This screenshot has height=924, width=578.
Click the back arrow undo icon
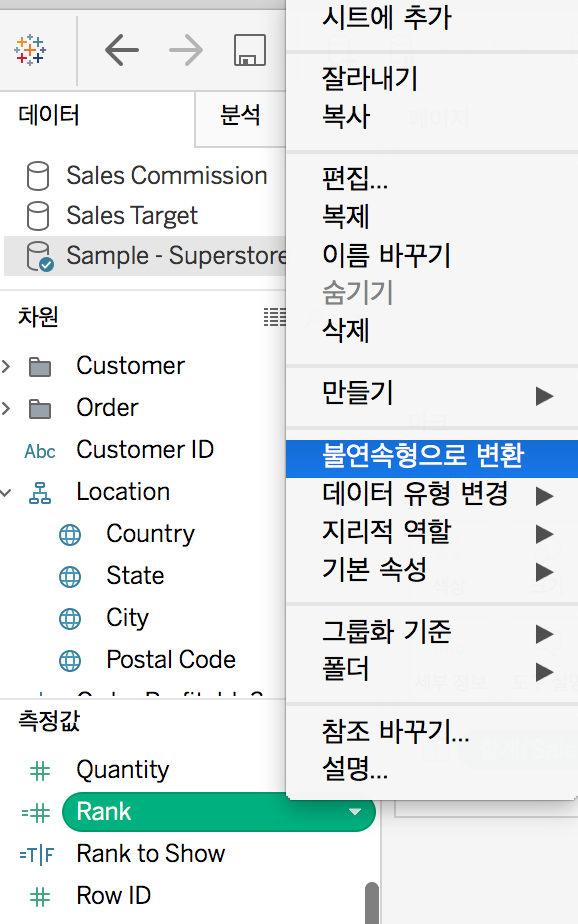[122, 50]
